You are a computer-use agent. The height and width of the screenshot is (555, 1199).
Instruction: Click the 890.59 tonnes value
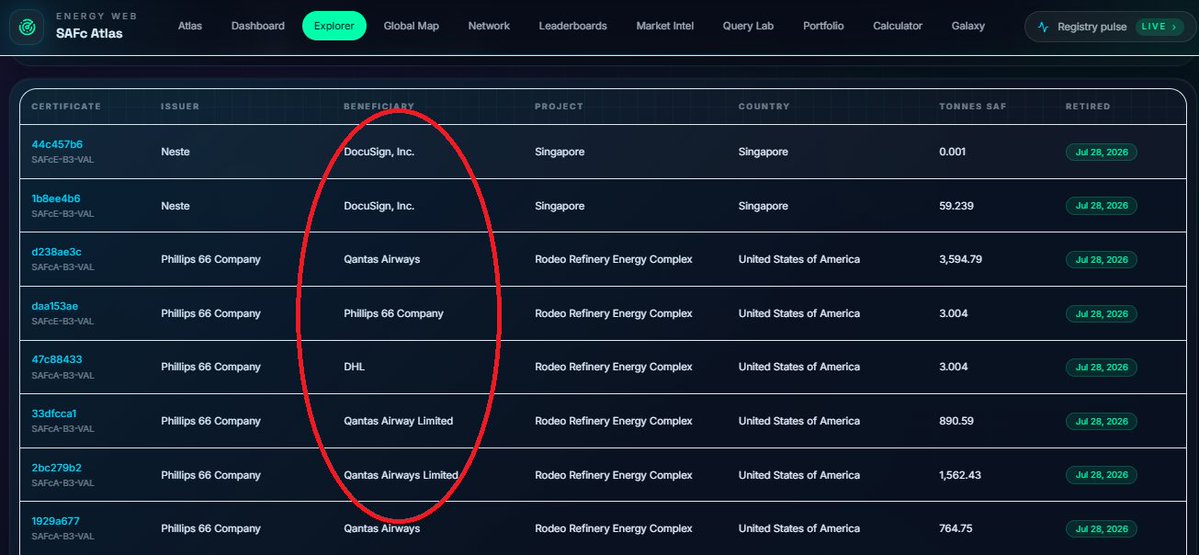click(956, 421)
